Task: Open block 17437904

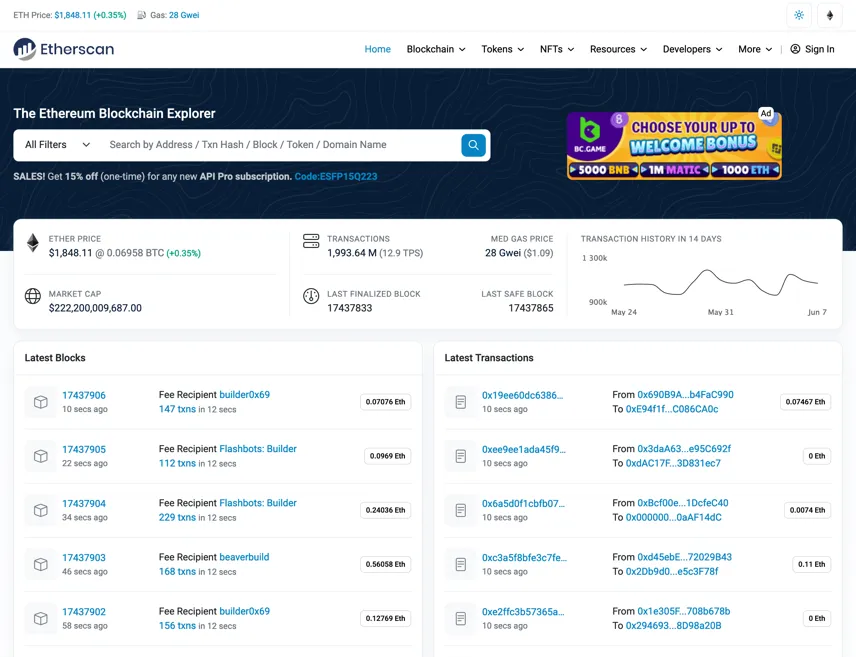Action: 84,504
